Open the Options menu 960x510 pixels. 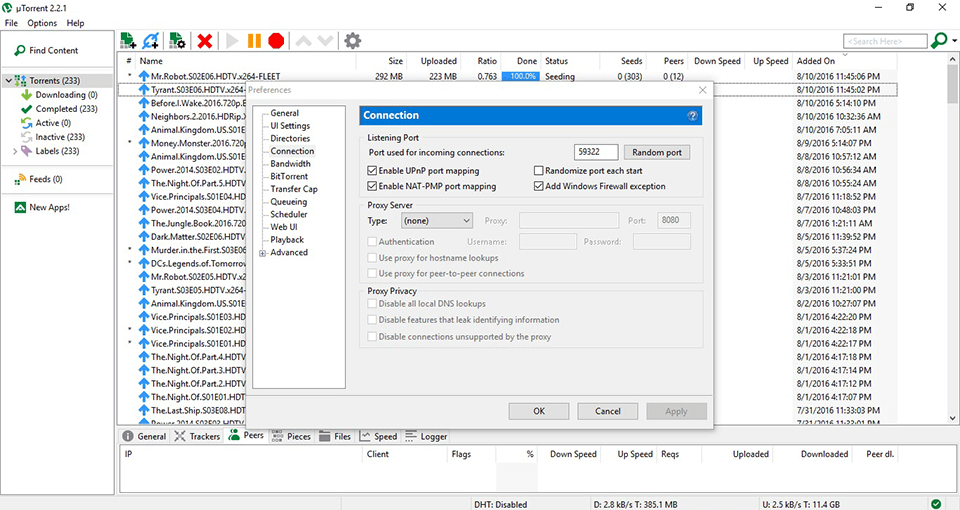tap(42, 23)
